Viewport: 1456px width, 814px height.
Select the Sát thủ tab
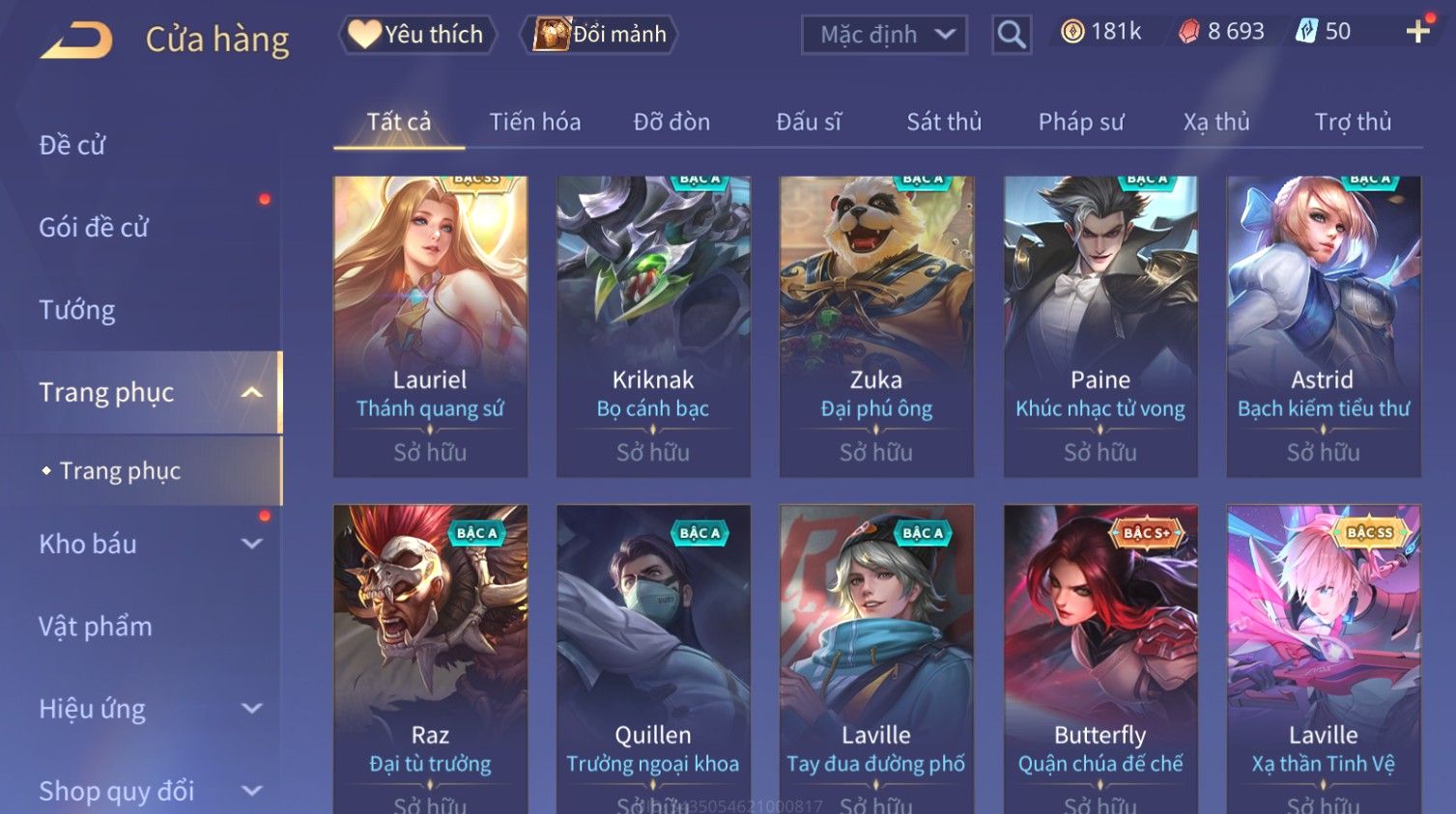(x=944, y=122)
